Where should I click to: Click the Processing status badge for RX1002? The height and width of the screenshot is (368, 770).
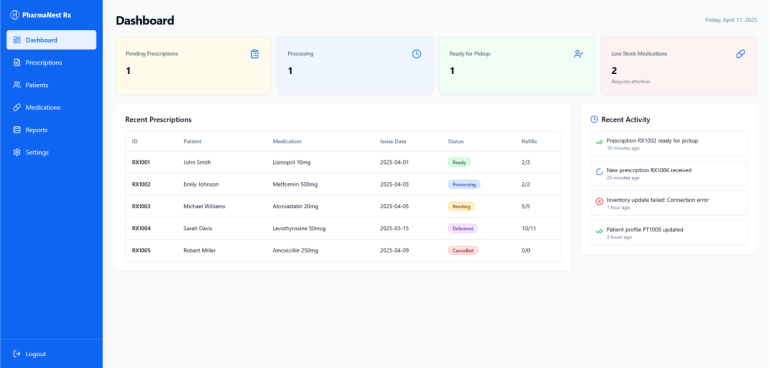[464, 184]
